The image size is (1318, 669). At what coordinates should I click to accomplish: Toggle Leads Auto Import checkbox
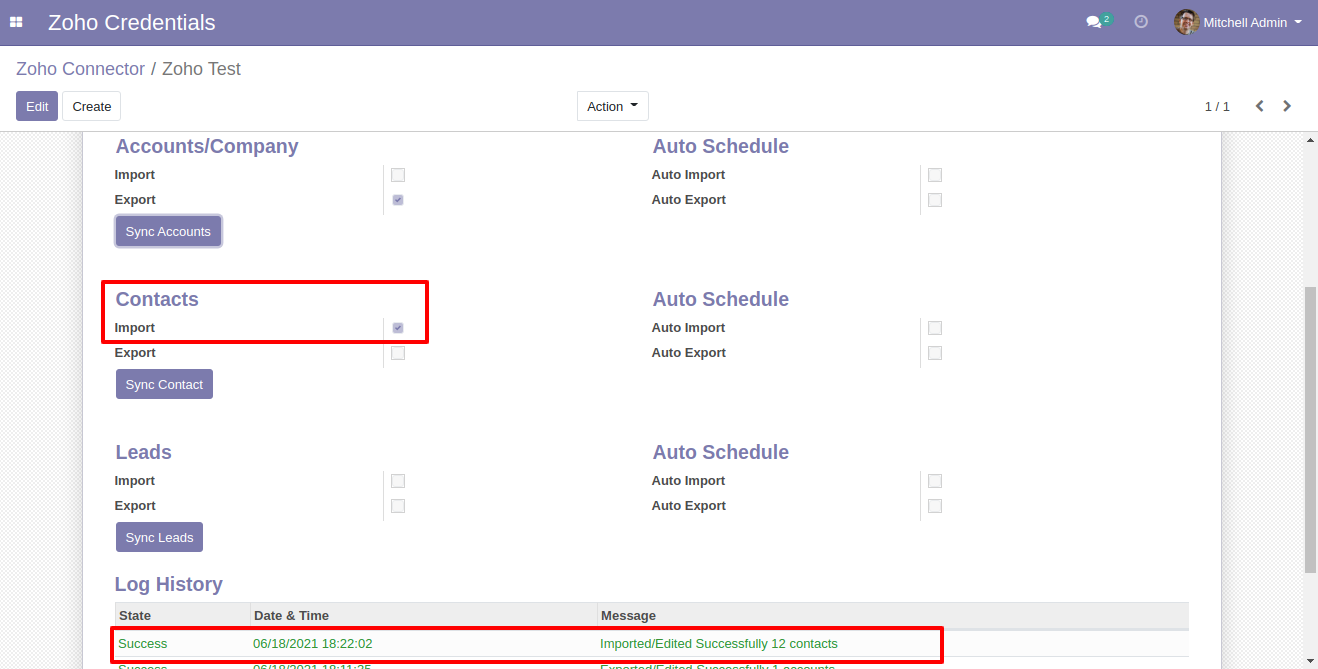[935, 481]
